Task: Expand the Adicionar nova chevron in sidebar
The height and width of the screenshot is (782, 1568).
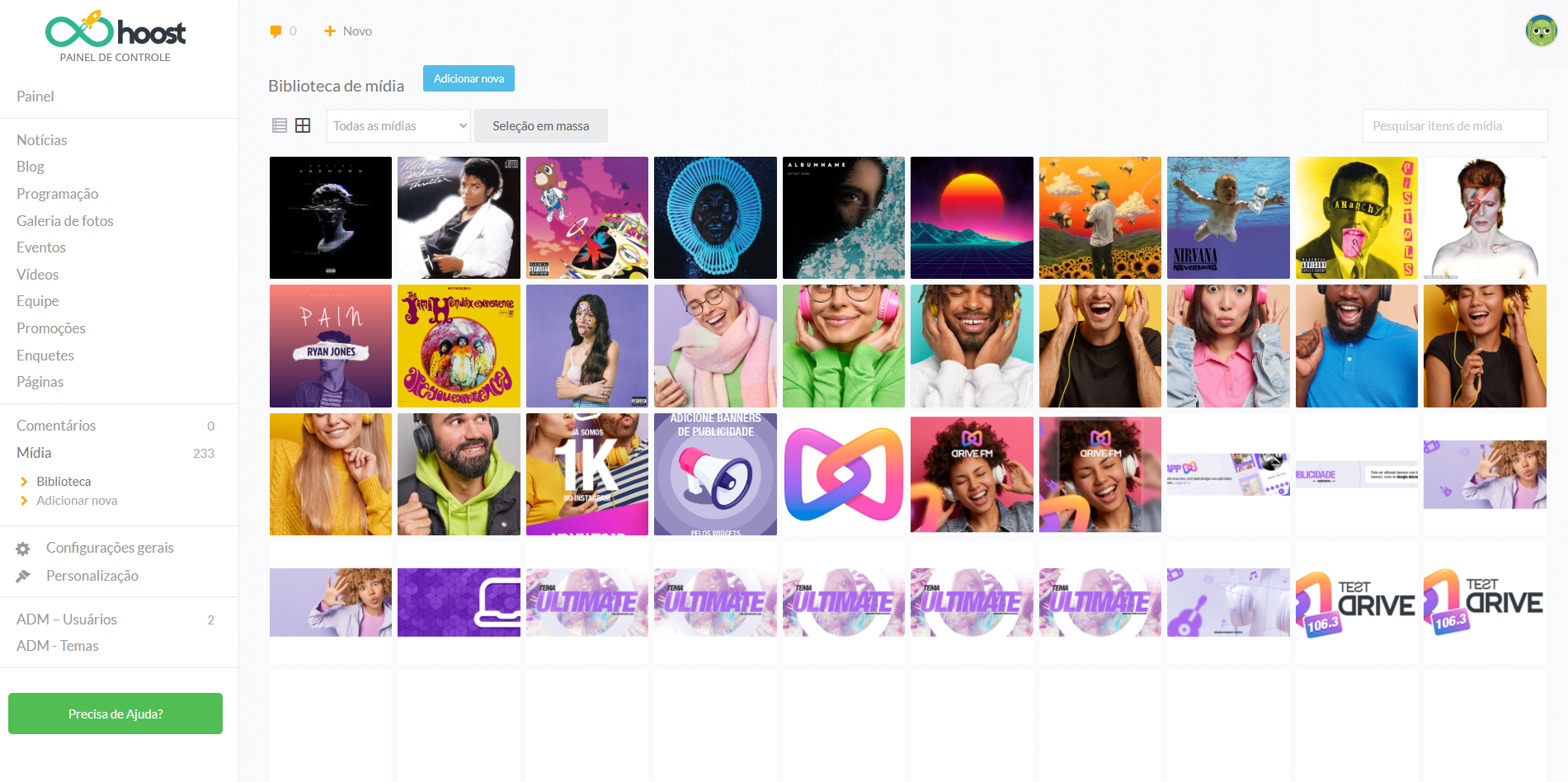Action: click(24, 501)
